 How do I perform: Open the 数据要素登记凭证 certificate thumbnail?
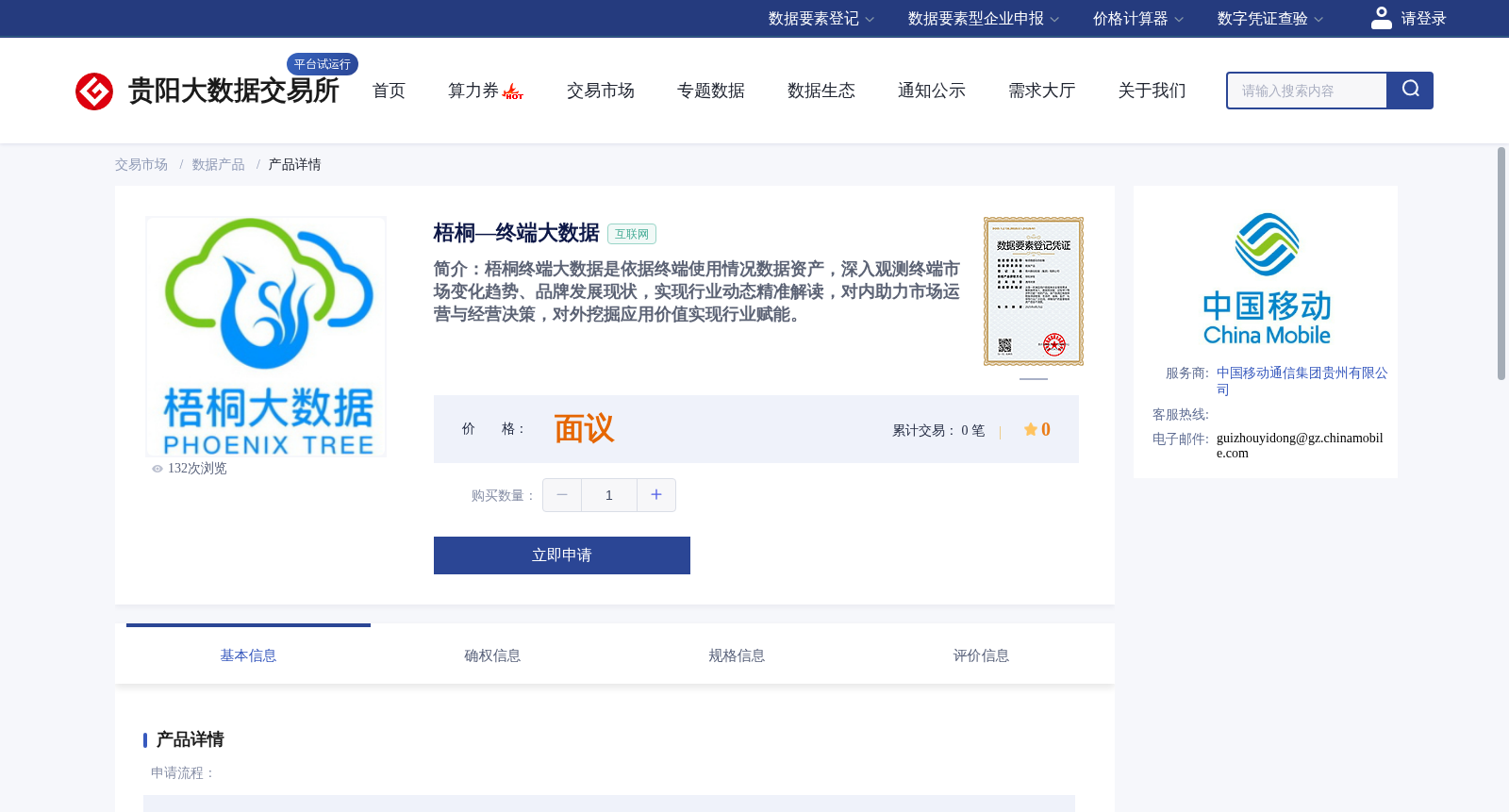click(x=1034, y=291)
